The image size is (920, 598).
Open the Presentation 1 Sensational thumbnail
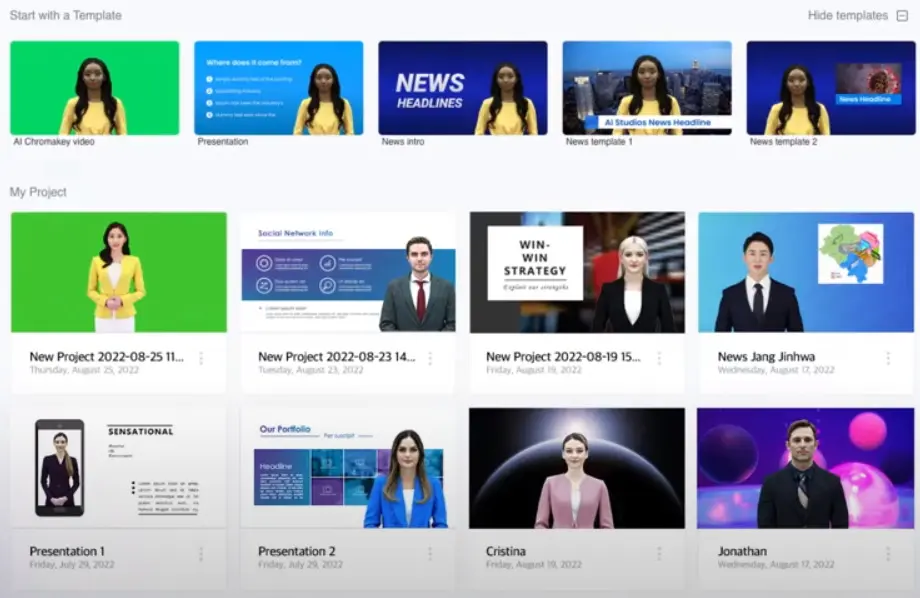[x=119, y=468]
